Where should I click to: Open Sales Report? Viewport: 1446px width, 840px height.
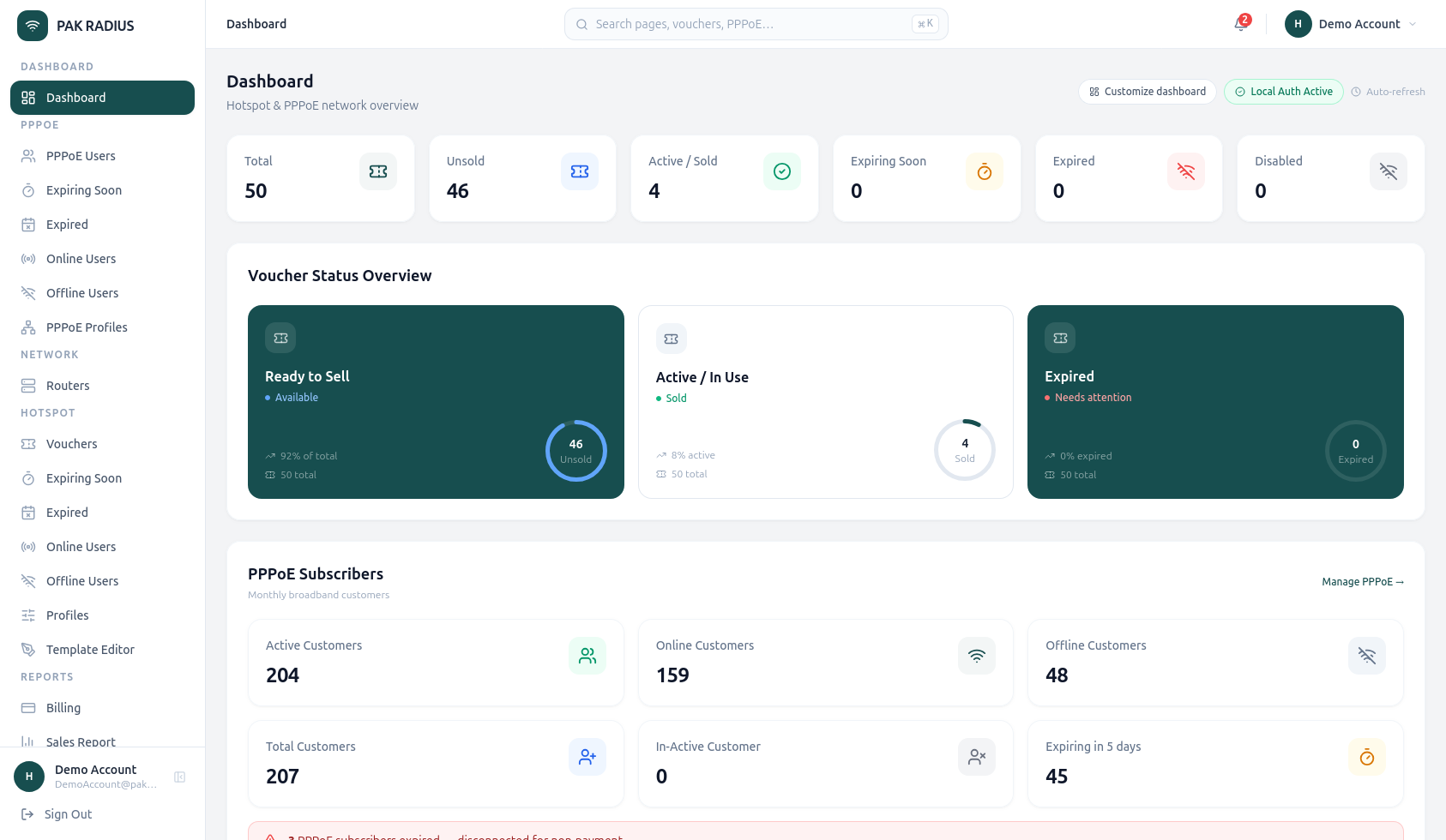tap(102, 740)
